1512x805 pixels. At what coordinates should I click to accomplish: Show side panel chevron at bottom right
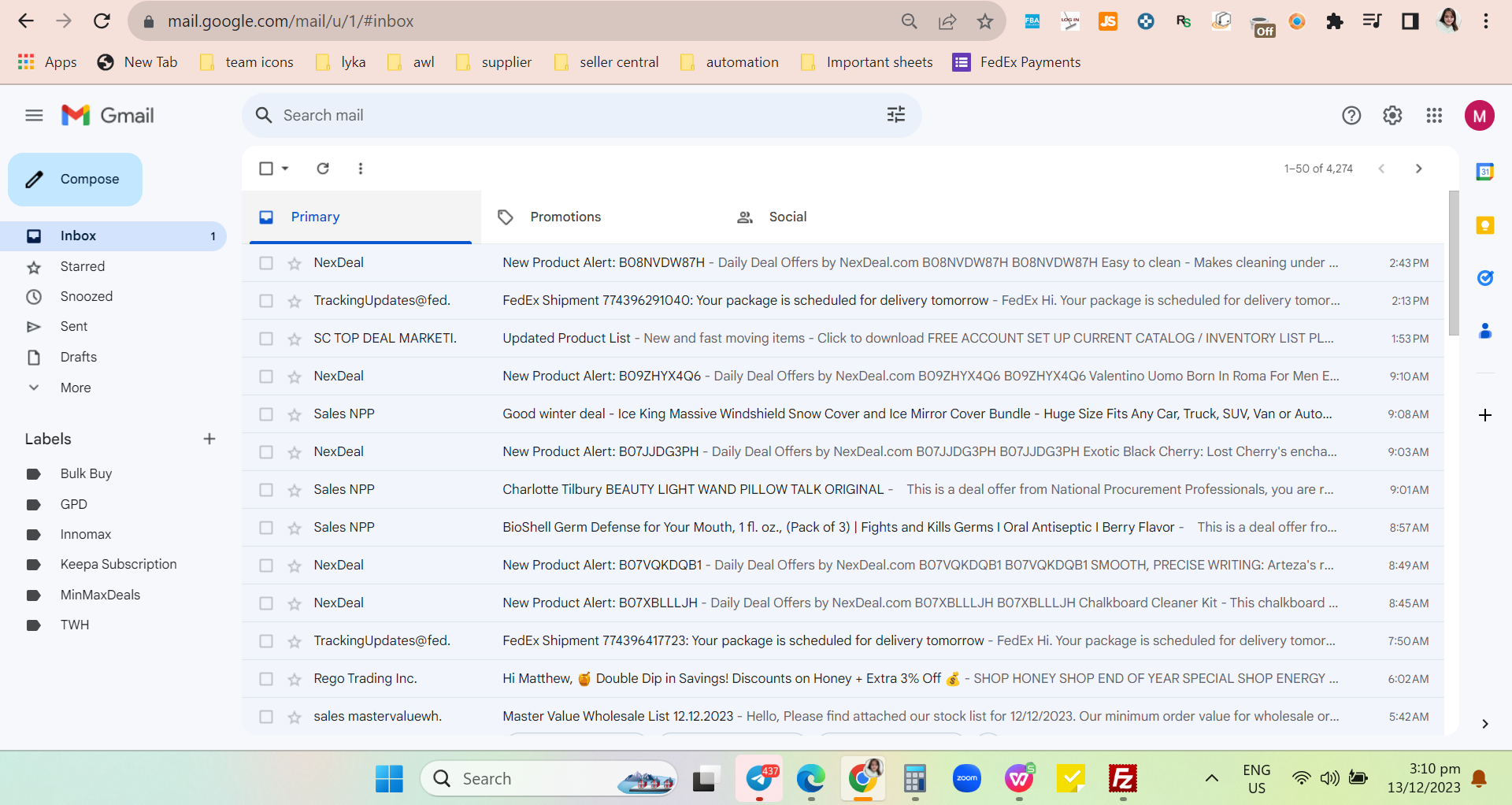[1484, 724]
